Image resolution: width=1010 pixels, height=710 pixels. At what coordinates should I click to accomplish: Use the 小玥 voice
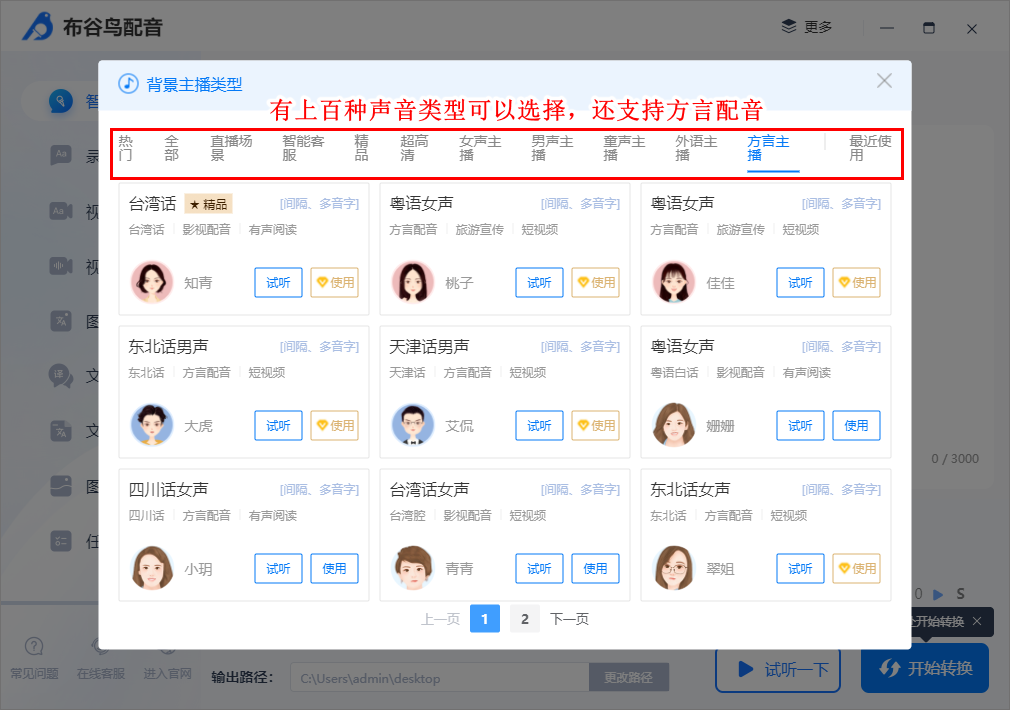coord(334,569)
